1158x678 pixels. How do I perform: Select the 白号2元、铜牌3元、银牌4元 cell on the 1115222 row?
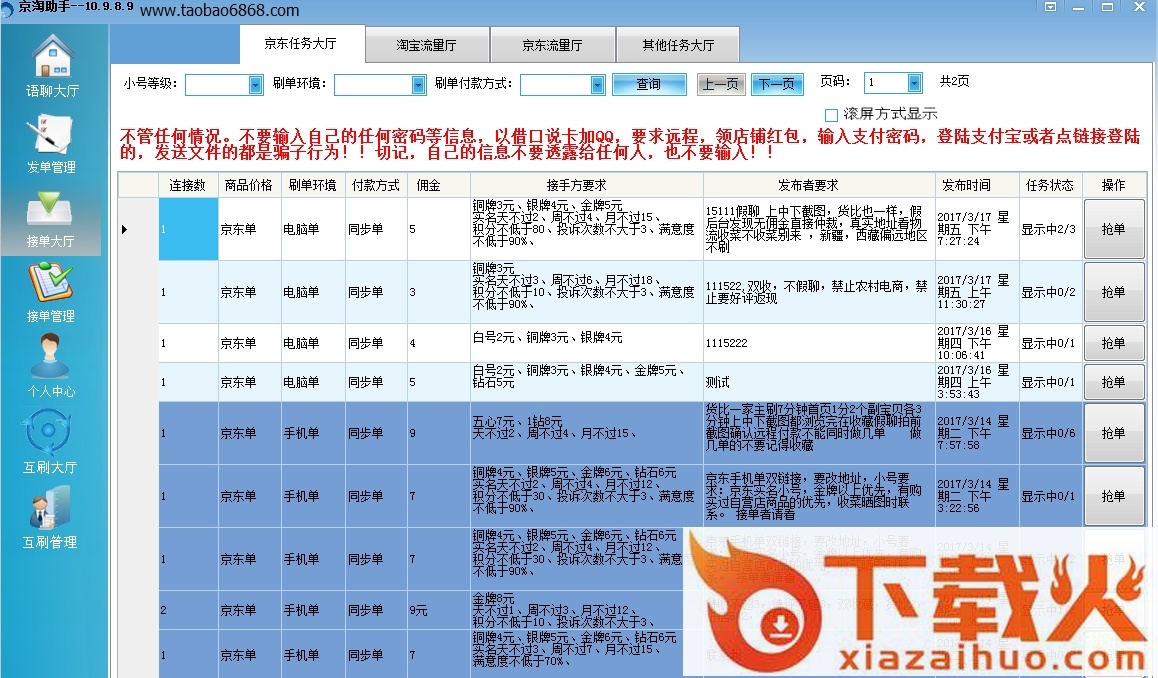(586, 343)
